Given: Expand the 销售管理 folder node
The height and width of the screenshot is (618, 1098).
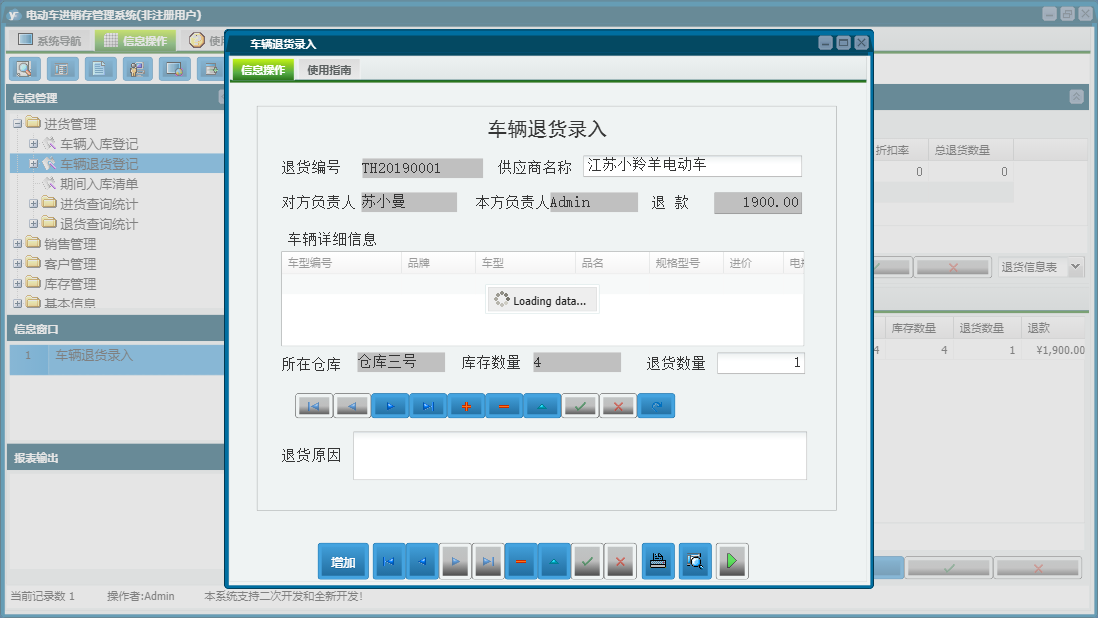Looking at the screenshot, I should [x=18, y=244].
